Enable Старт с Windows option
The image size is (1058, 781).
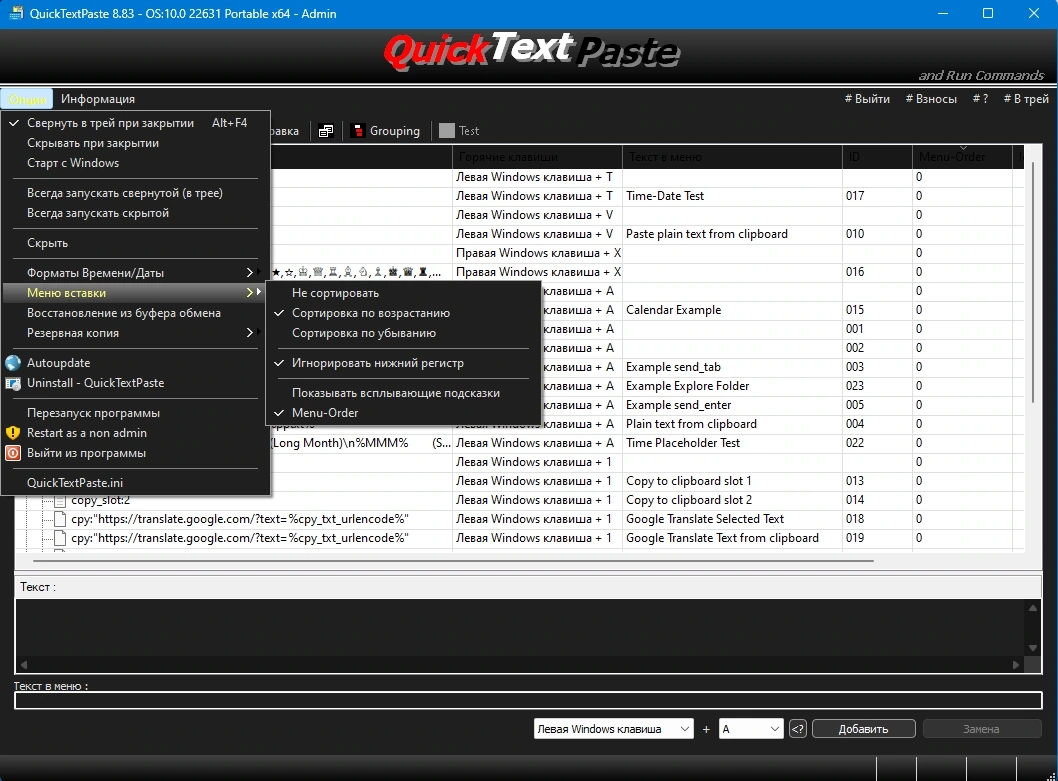point(136,163)
